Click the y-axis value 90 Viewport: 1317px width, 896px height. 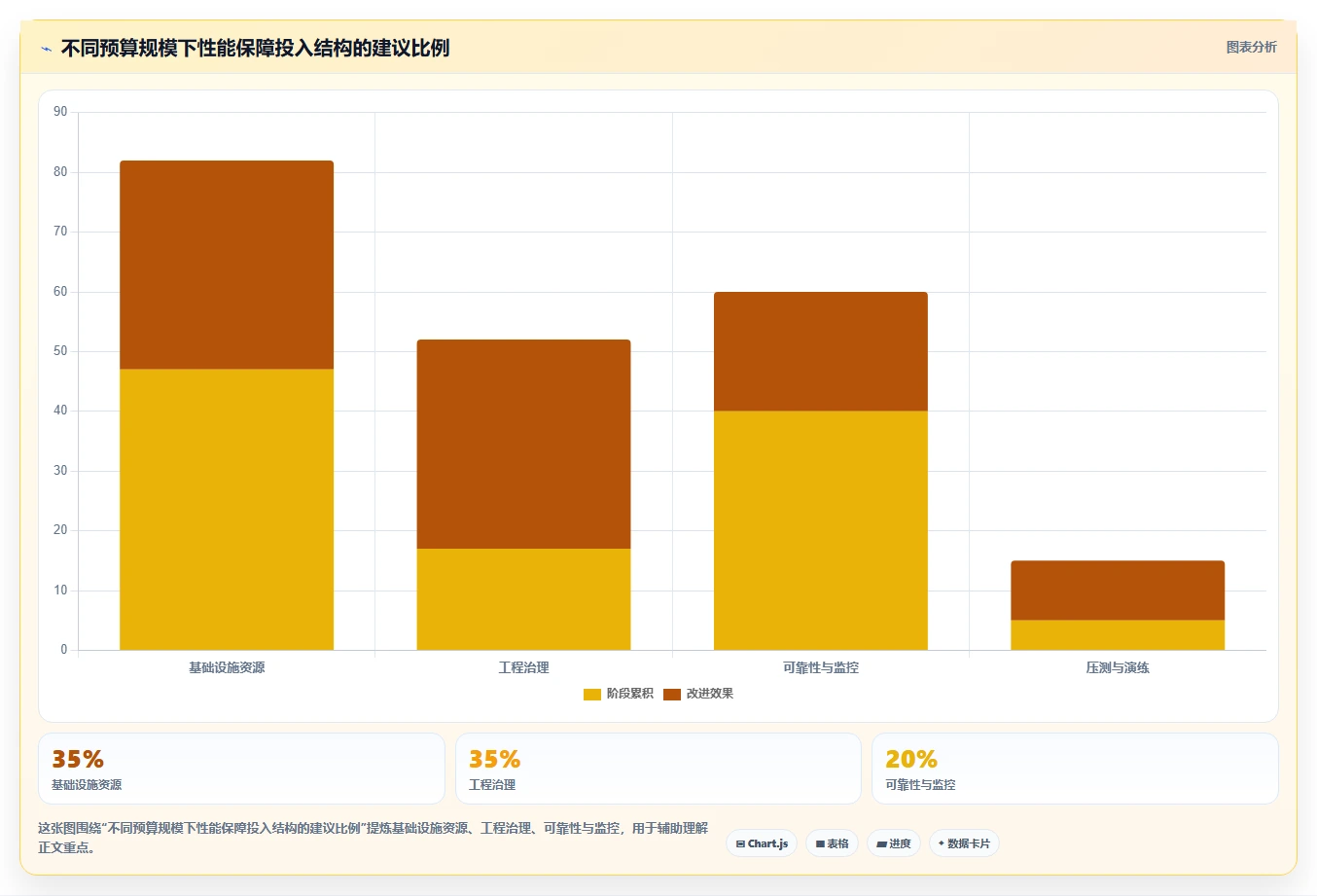coord(60,112)
